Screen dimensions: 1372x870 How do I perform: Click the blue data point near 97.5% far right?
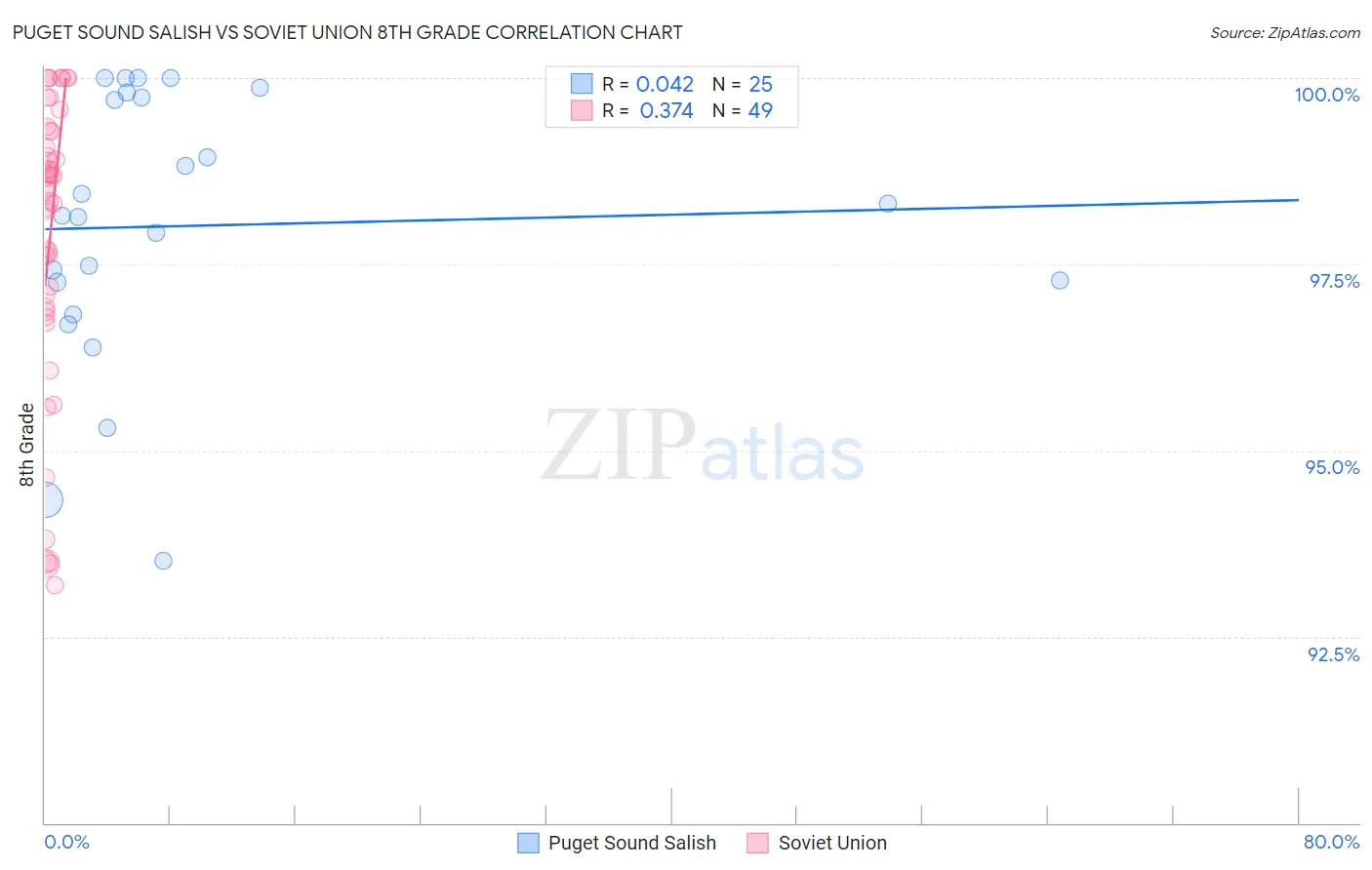[1060, 280]
